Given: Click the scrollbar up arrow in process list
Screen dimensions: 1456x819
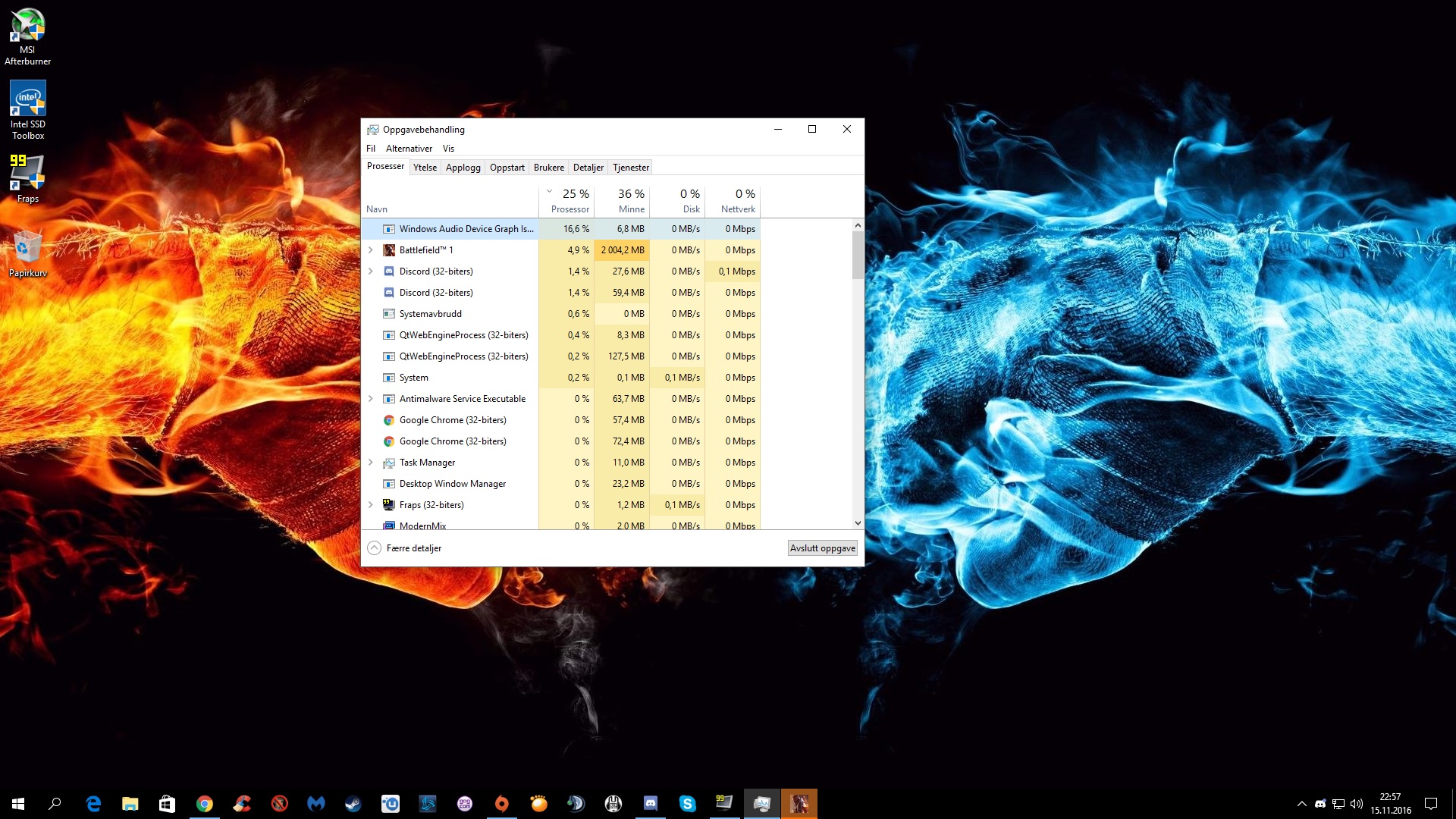Looking at the screenshot, I should click(x=858, y=225).
